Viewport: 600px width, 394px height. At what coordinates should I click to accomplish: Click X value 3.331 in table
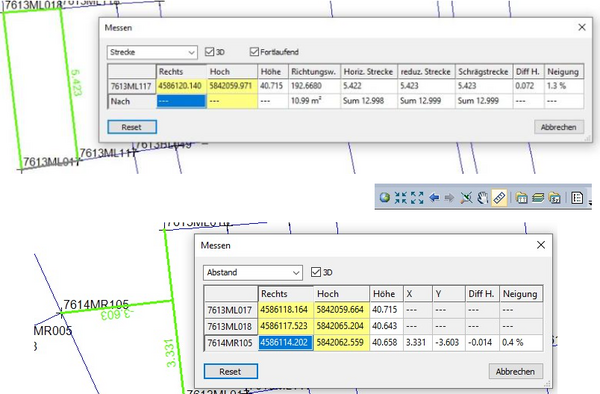pyautogui.click(x=417, y=342)
